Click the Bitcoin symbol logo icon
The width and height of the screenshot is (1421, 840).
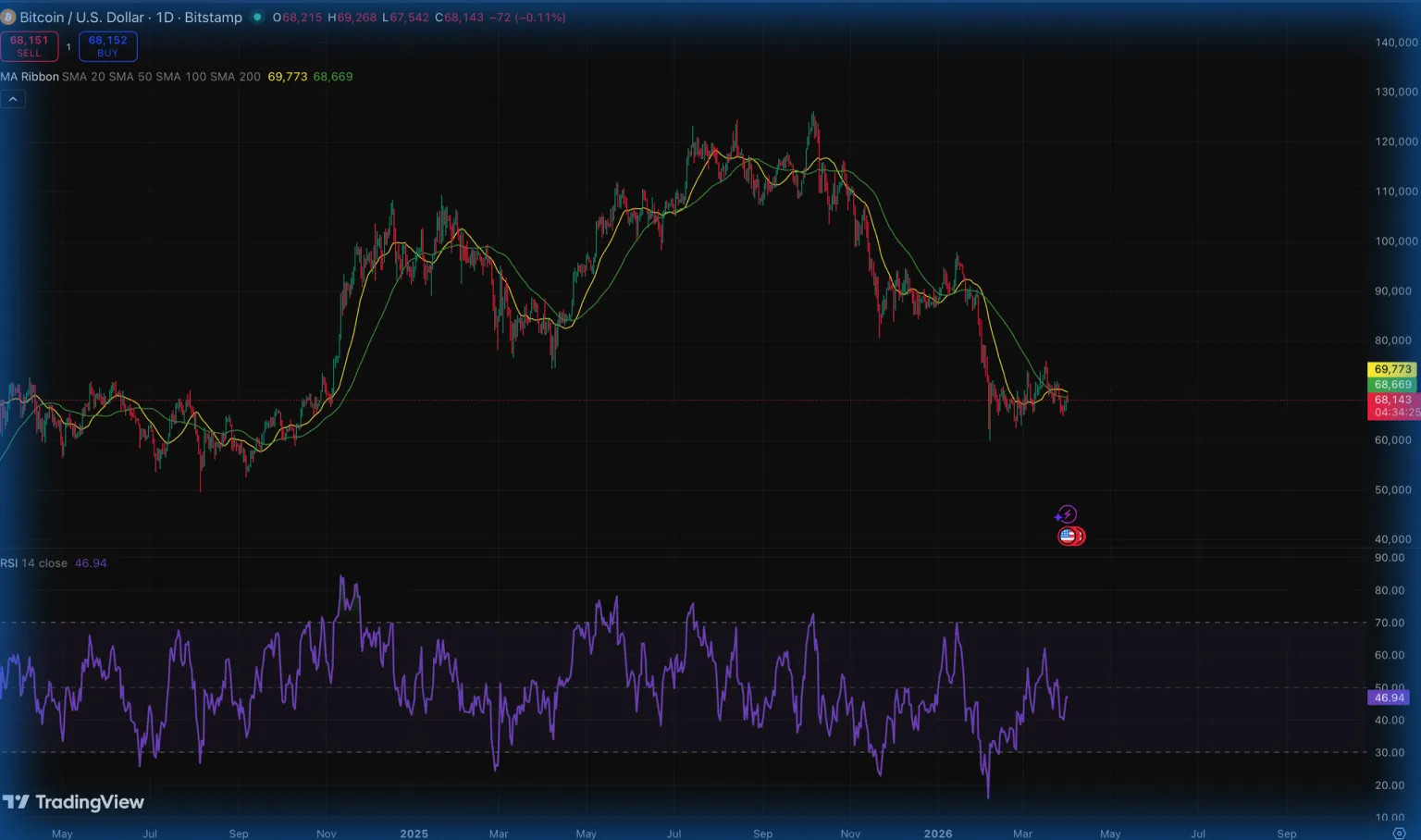click(8, 18)
